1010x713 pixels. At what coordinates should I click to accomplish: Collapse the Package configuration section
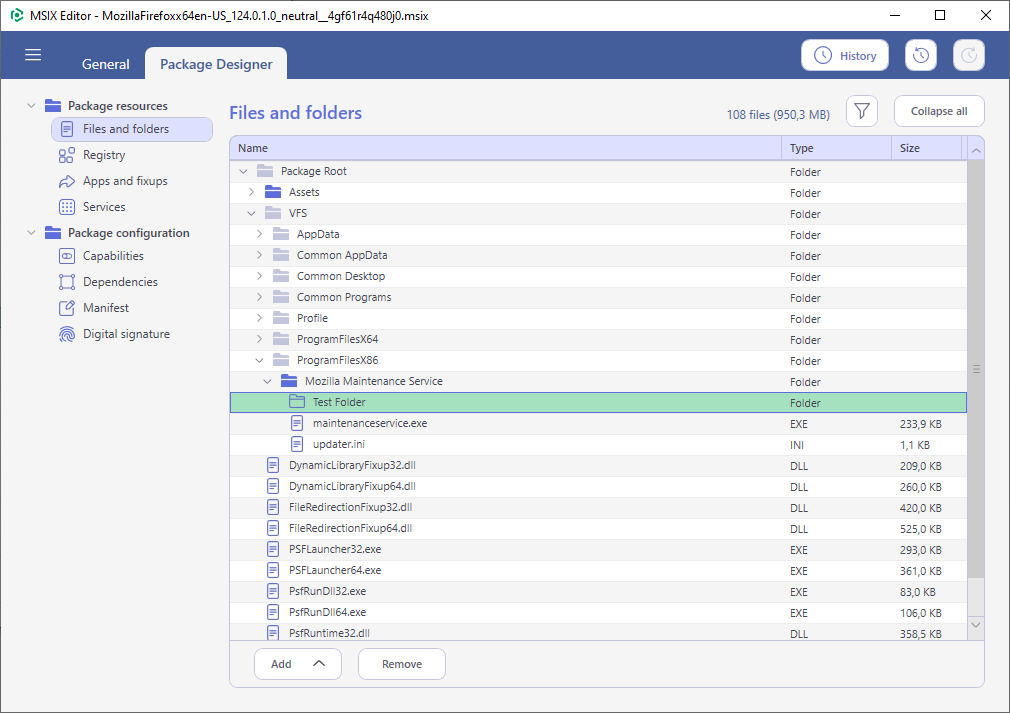click(x=31, y=233)
